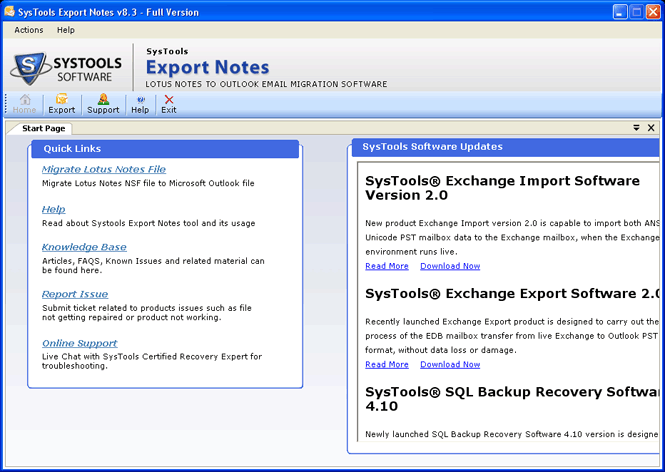
Task: Open the Online Support link
Action: point(80,343)
